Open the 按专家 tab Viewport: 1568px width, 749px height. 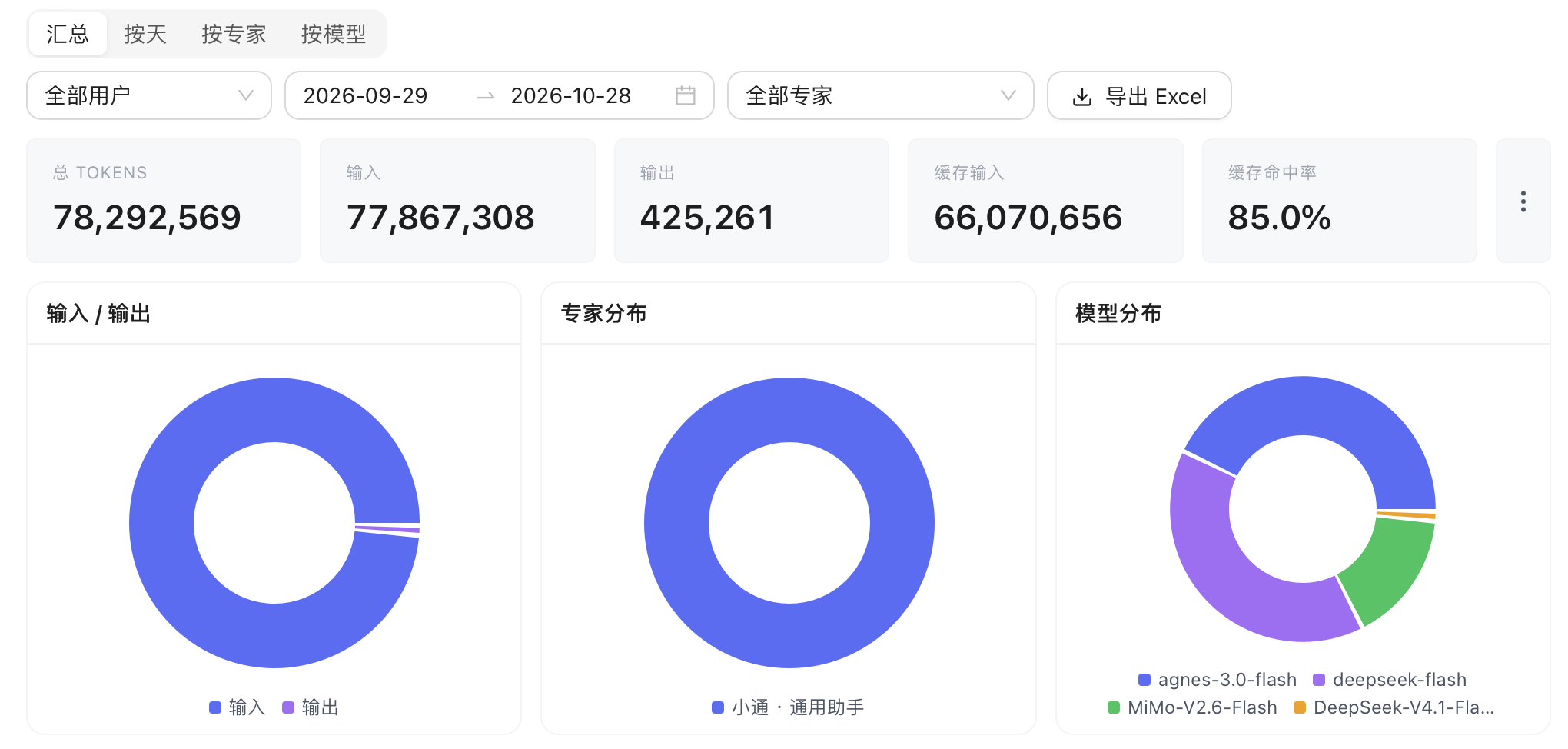click(x=234, y=34)
